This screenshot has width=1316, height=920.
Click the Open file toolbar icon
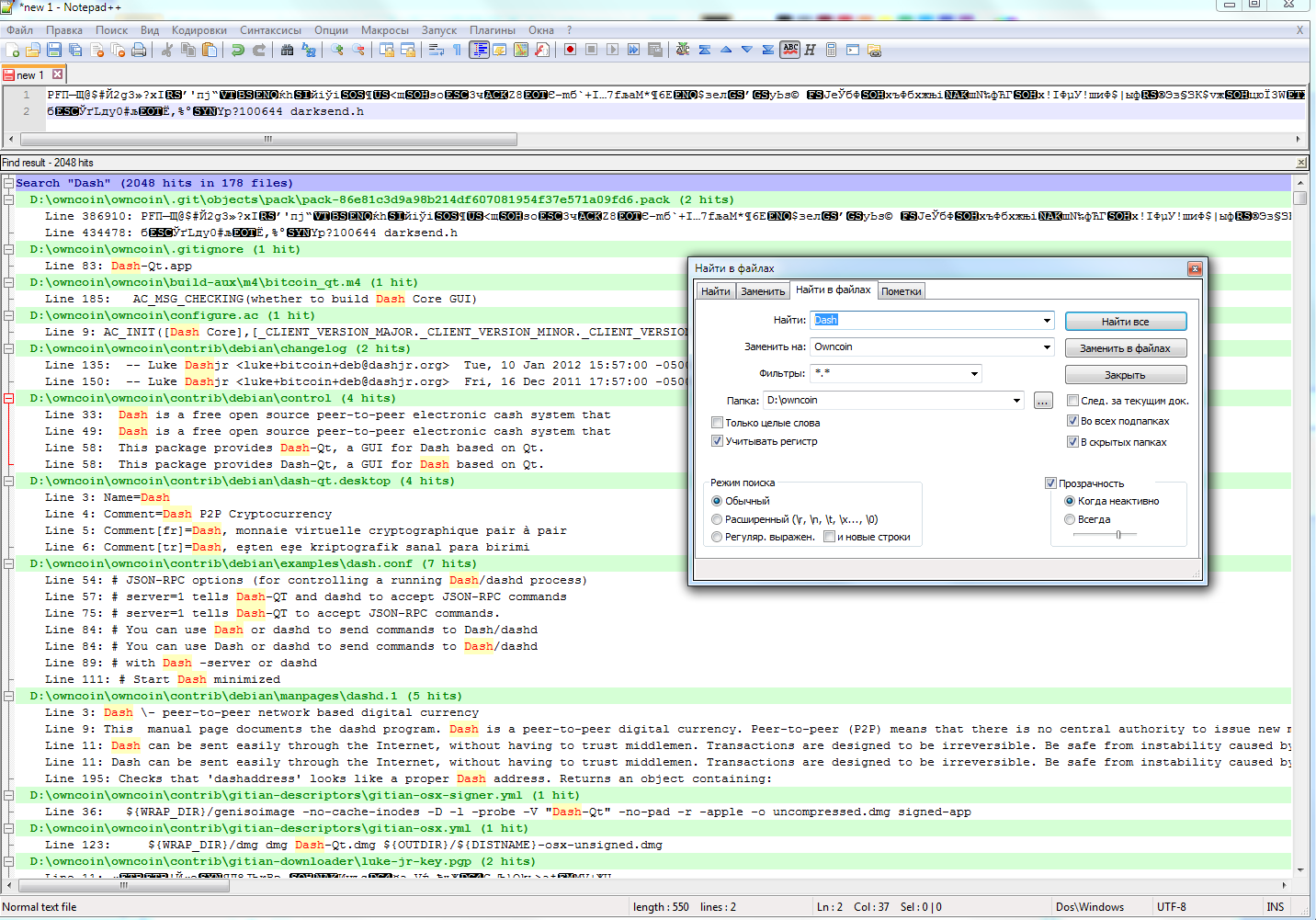(x=33, y=50)
